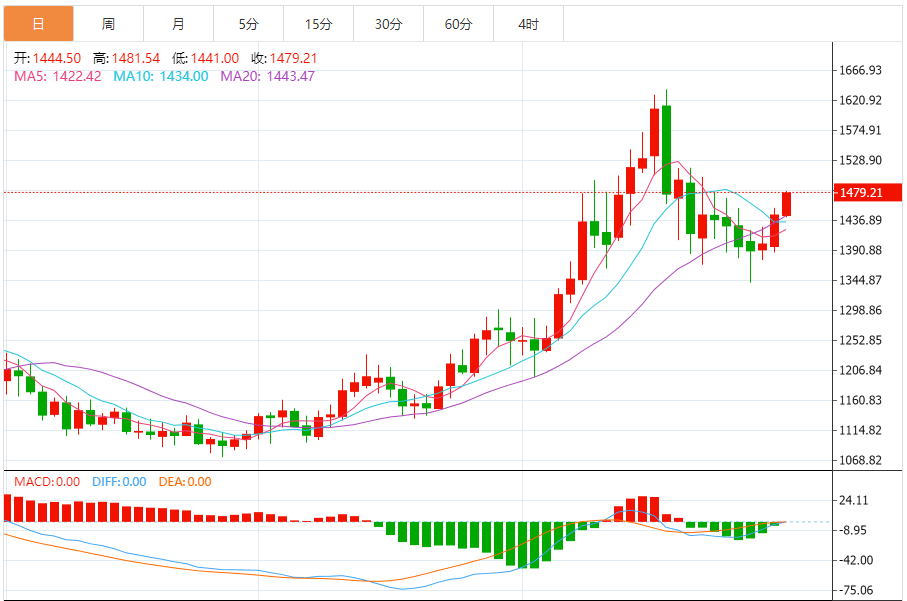907x601 pixels.
Task: Click the -42.00 MACD axis label
Action: (x=856, y=561)
